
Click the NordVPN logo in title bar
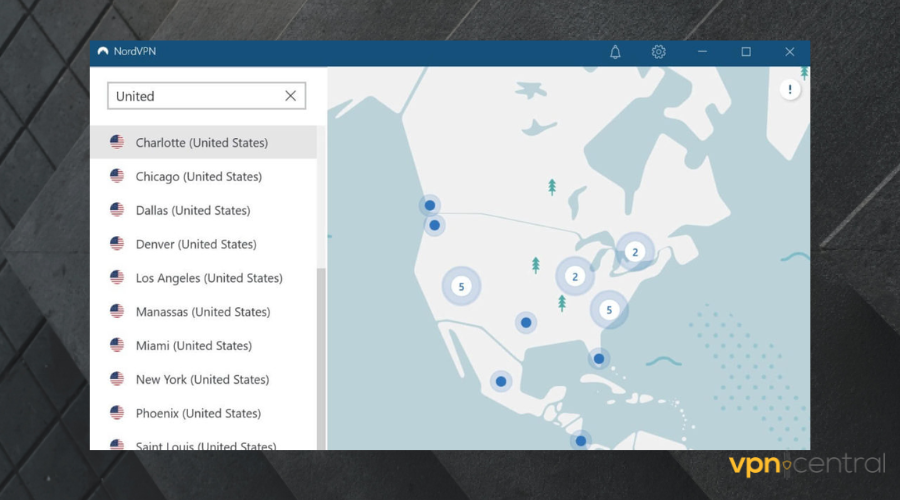click(x=102, y=52)
